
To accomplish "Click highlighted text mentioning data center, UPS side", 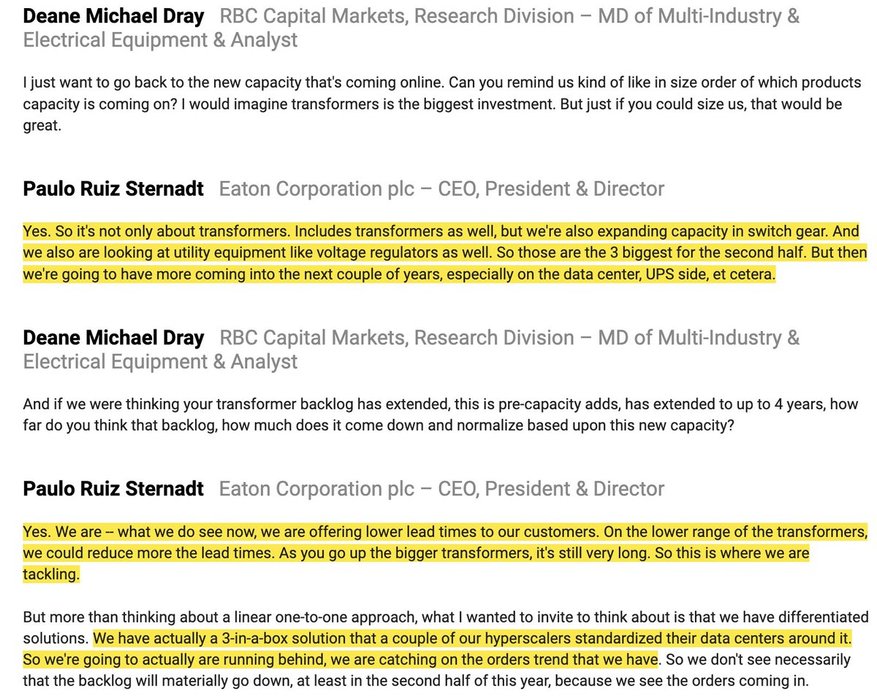I will (x=399, y=275).
